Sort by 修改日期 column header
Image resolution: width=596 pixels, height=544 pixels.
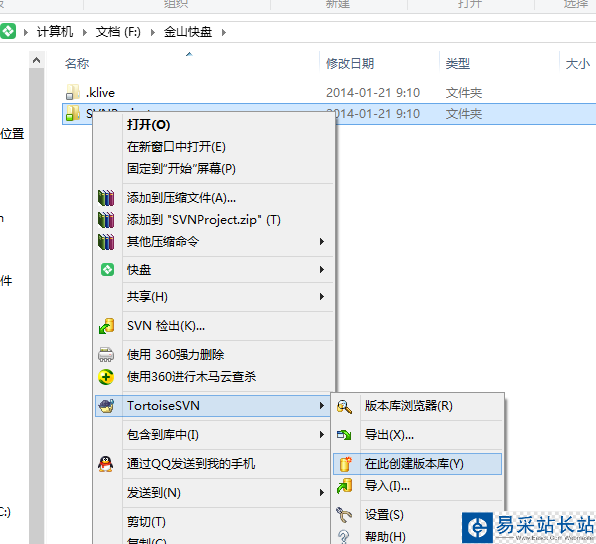pos(350,63)
